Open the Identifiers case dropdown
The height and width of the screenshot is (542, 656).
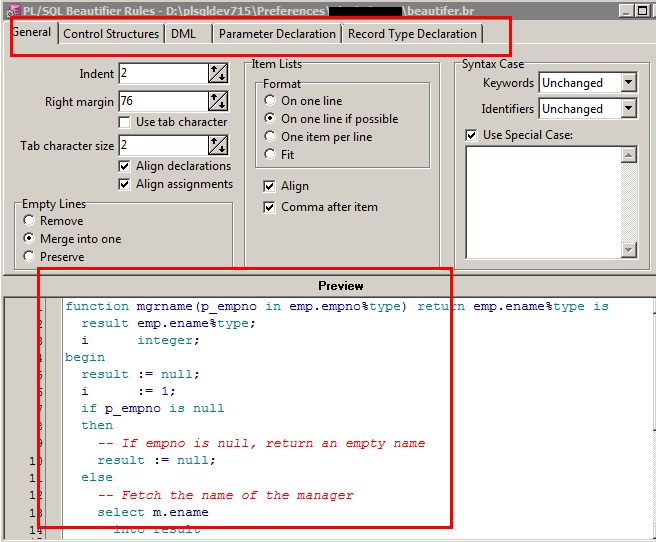(x=629, y=108)
